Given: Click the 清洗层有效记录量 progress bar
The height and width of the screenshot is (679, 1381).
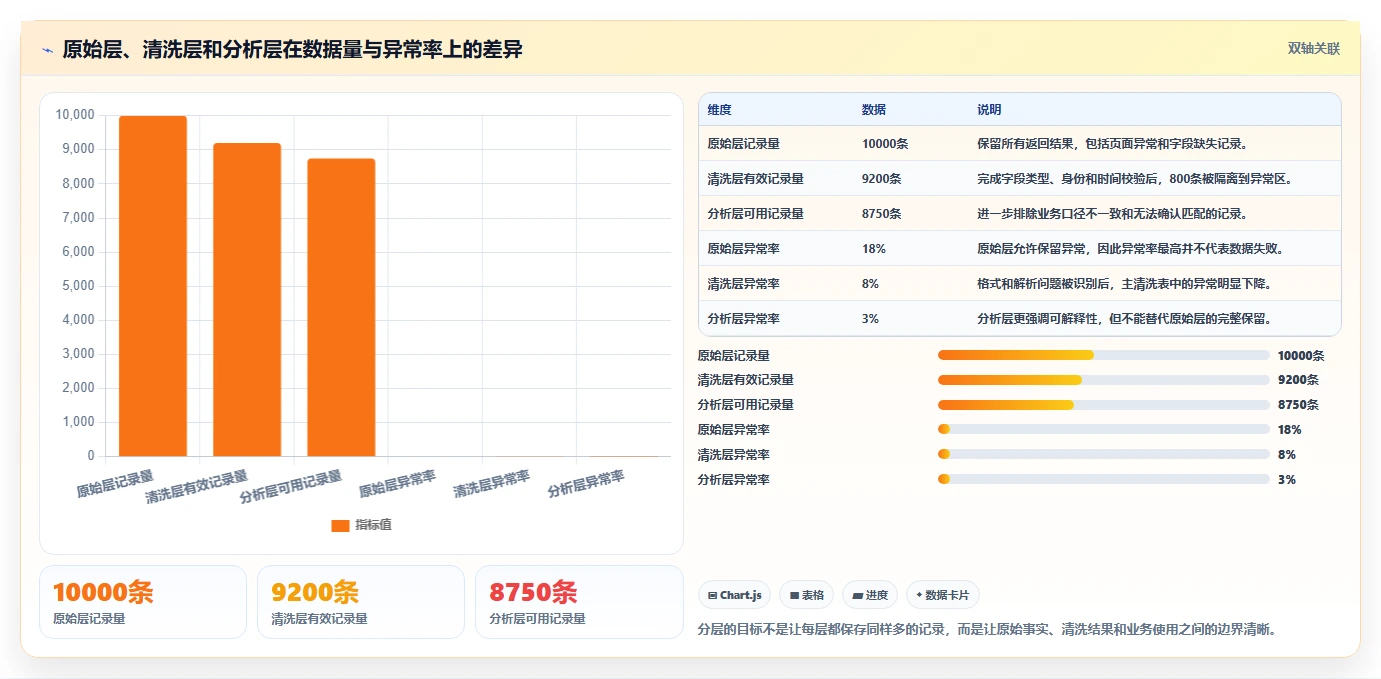Looking at the screenshot, I should [x=1104, y=380].
